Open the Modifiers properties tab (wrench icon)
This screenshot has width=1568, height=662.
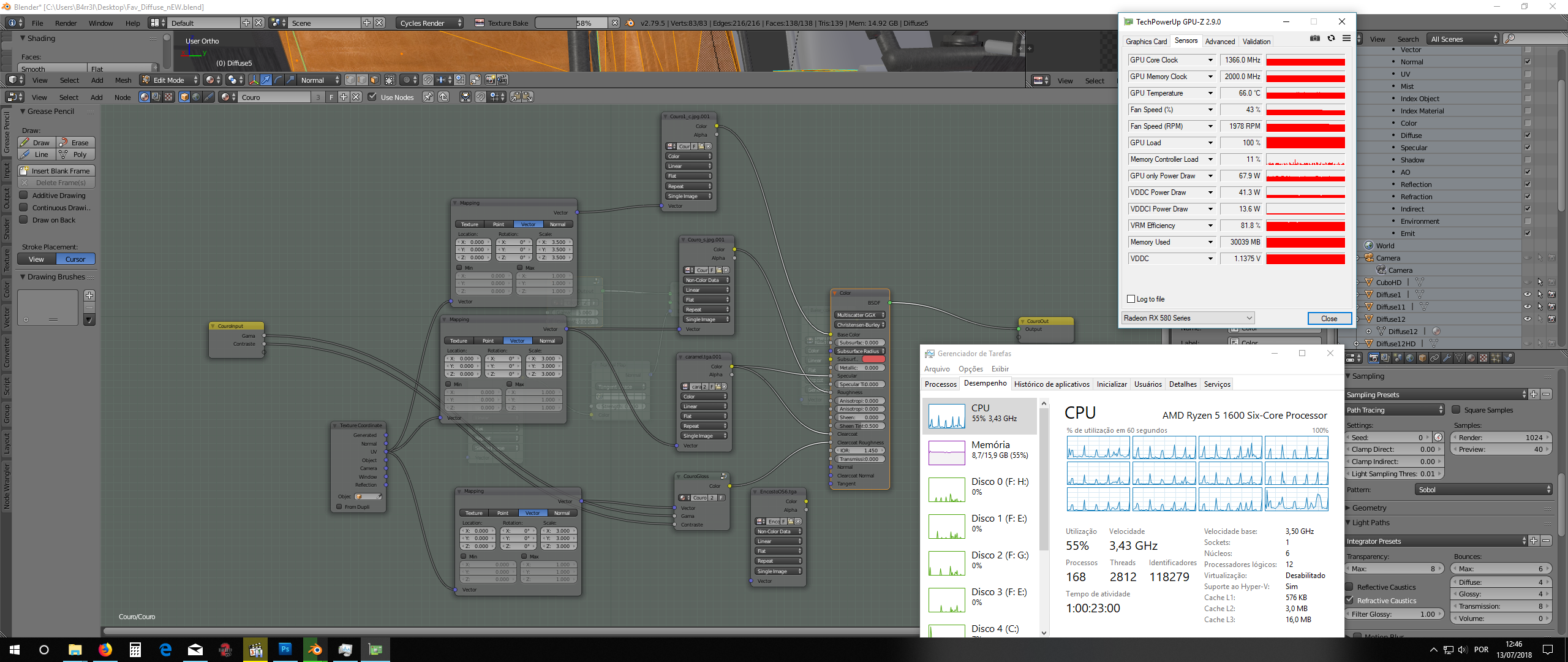tap(1447, 358)
